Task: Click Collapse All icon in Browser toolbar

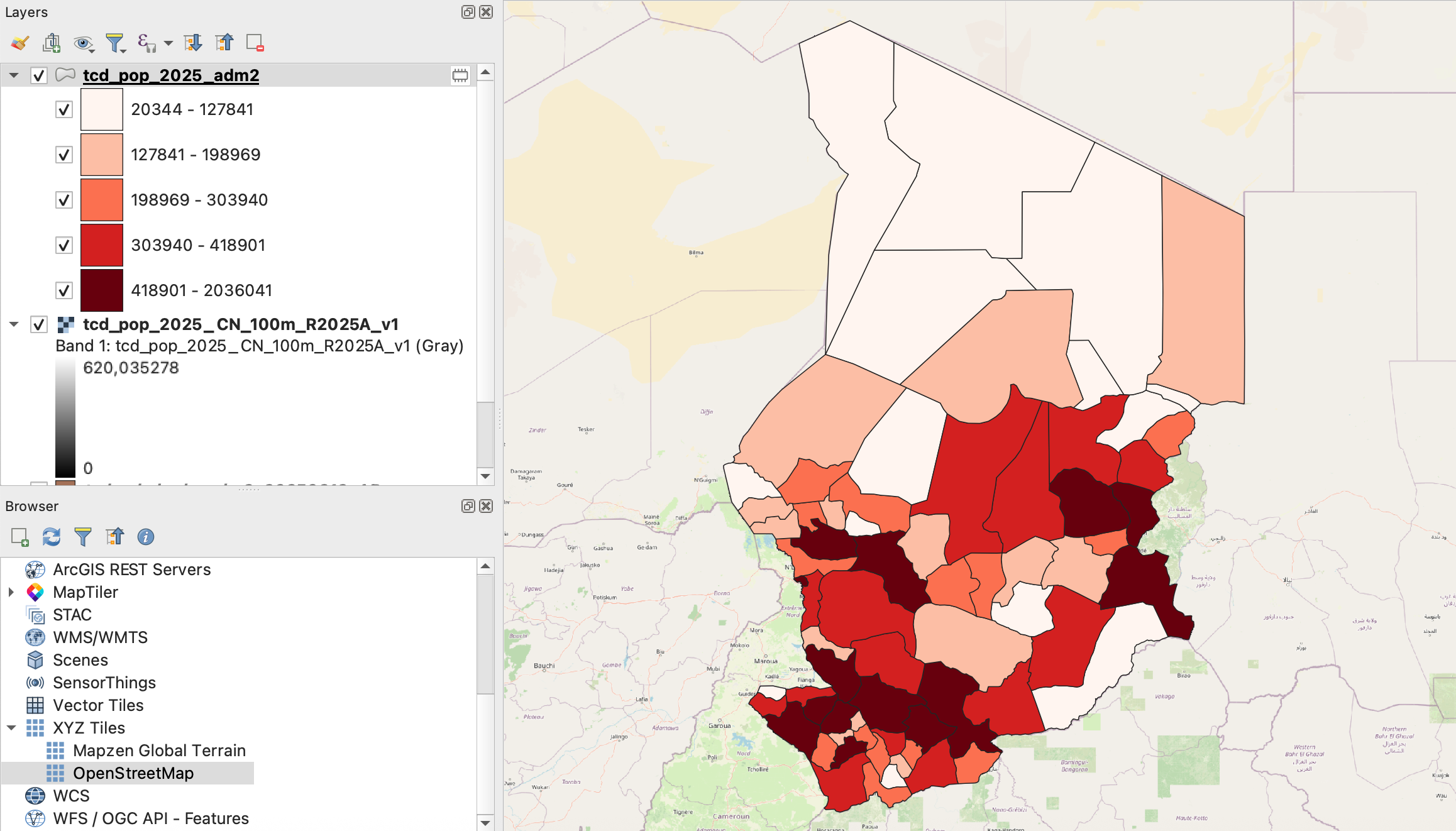Action: pos(114,537)
